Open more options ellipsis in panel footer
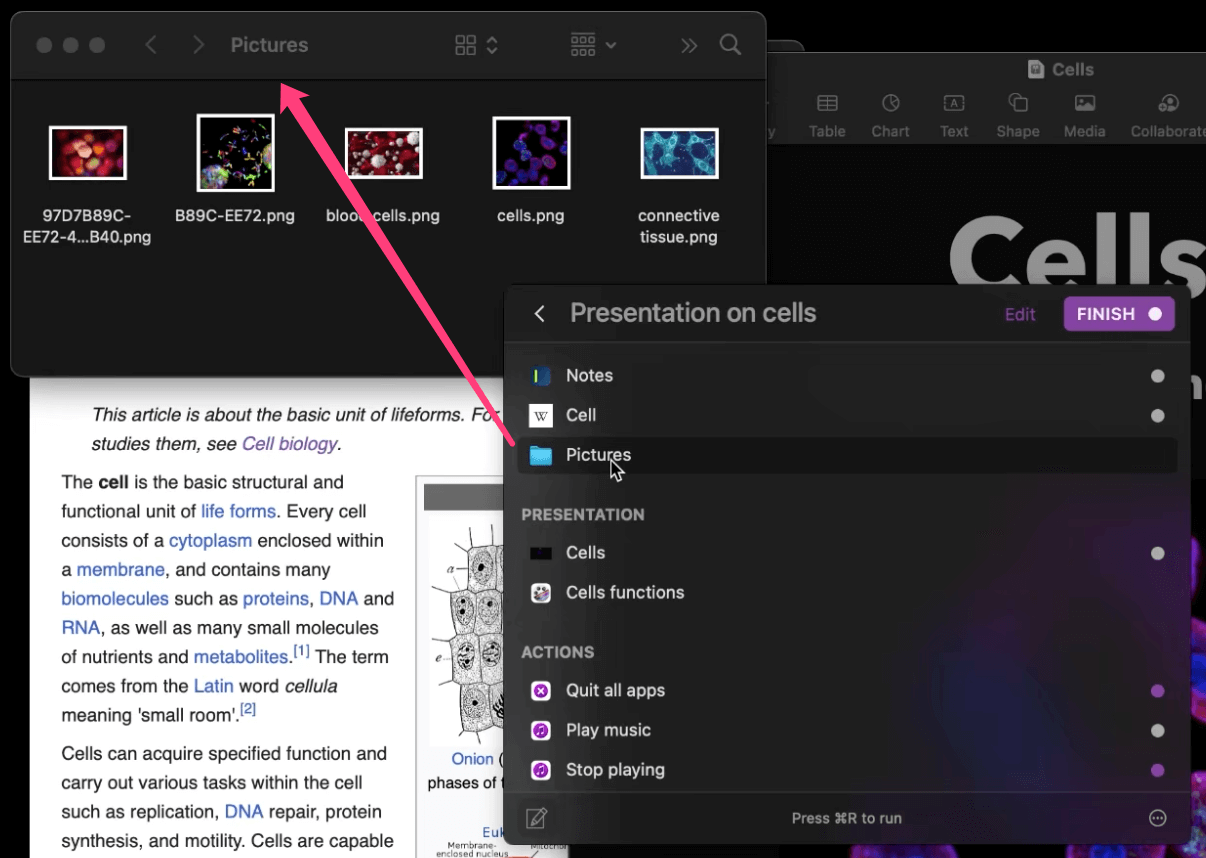 [x=1158, y=818]
